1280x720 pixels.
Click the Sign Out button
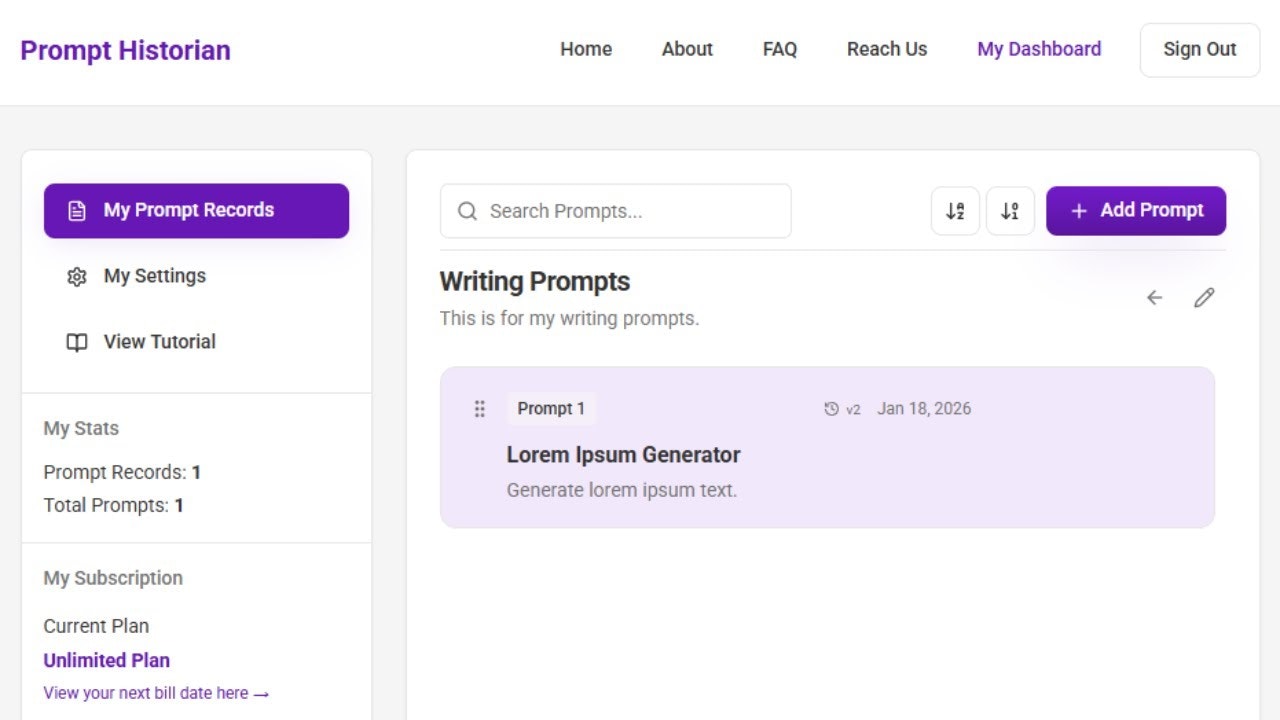[x=1199, y=49]
